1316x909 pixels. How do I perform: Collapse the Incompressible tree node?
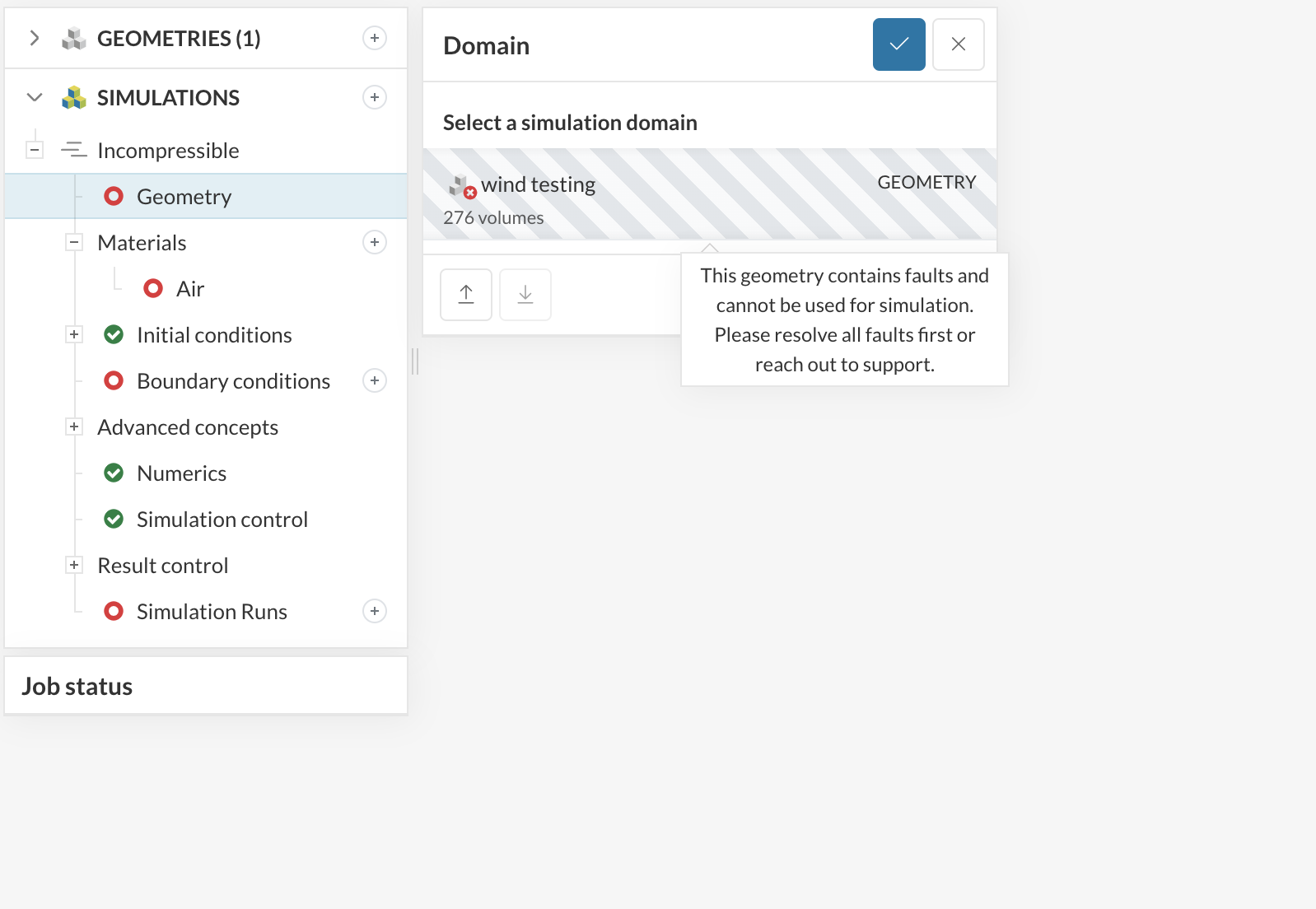point(35,150)
